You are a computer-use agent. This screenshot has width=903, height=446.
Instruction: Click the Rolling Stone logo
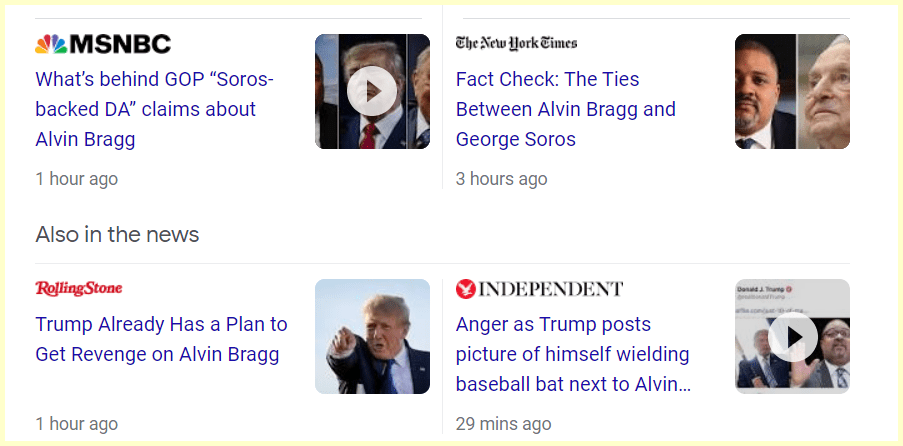coord(79,289)
